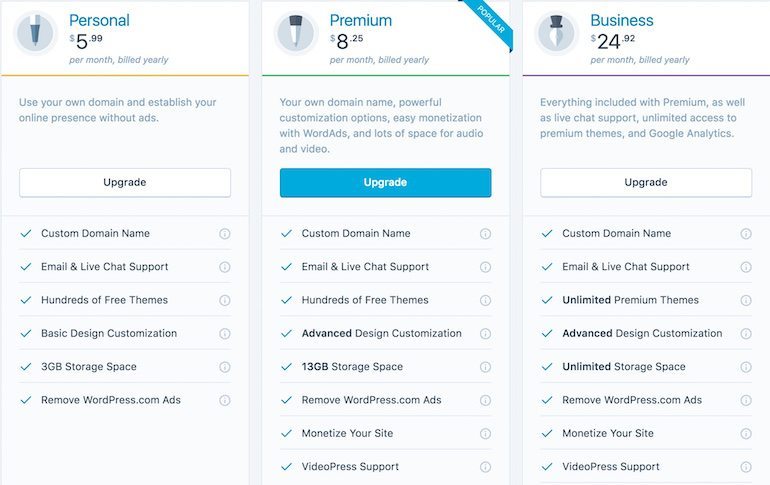The image size is (770, 485).
Task: Open info icon for Business Unlimited Storage Space
Action: click(x=746, y=367)
